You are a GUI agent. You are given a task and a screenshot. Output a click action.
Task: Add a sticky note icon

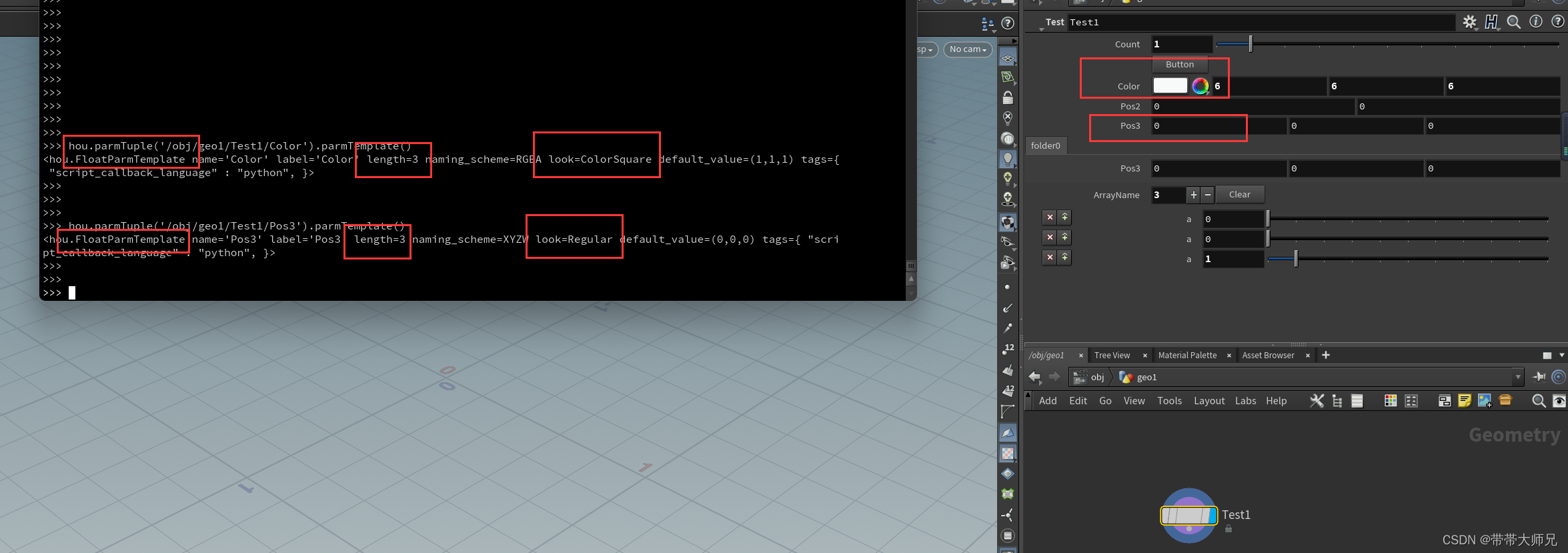[x=1465, y=400]
